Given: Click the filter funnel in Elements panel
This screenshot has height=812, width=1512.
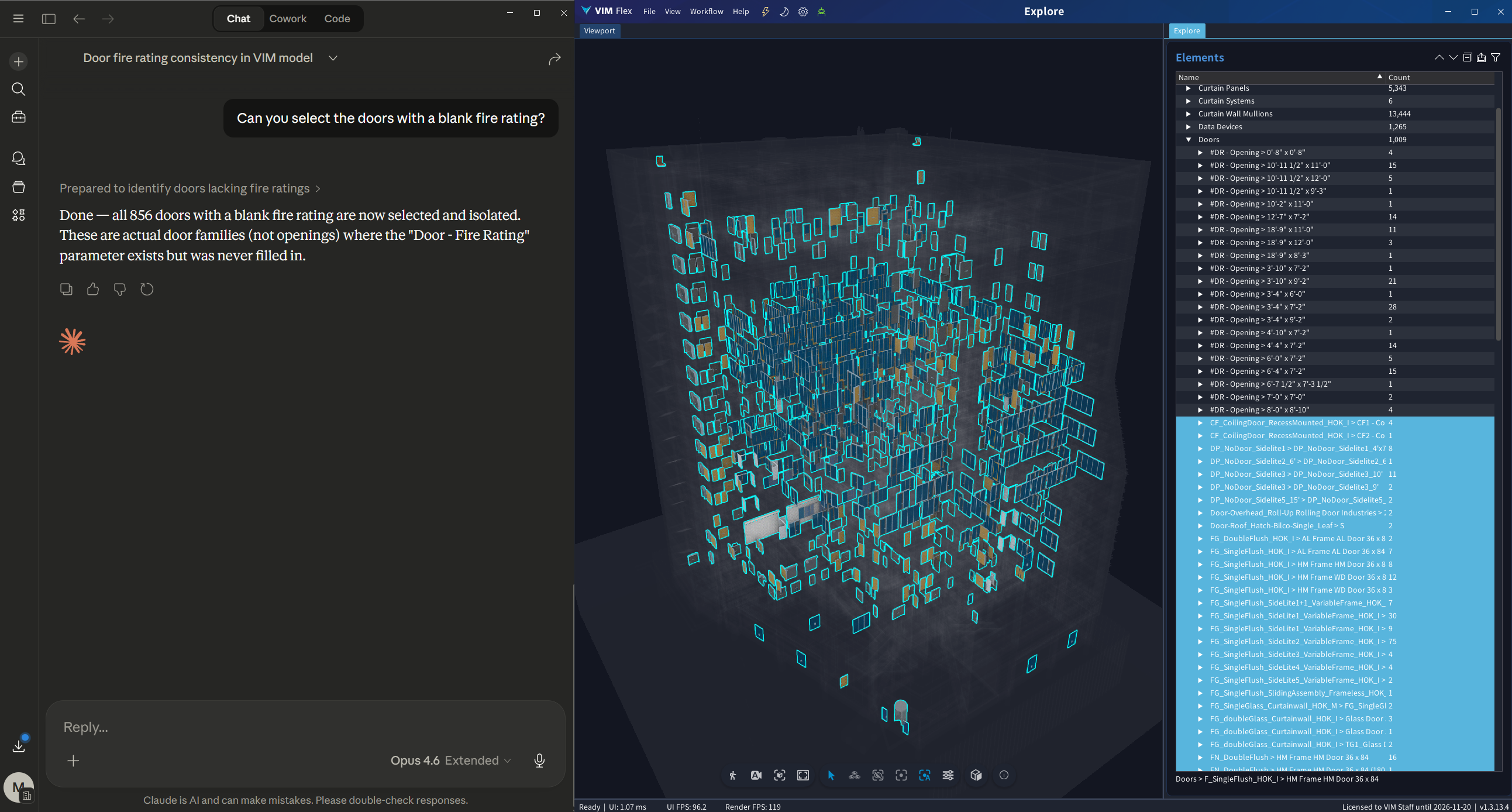Looking at the screenshot, I should 1496,57.
